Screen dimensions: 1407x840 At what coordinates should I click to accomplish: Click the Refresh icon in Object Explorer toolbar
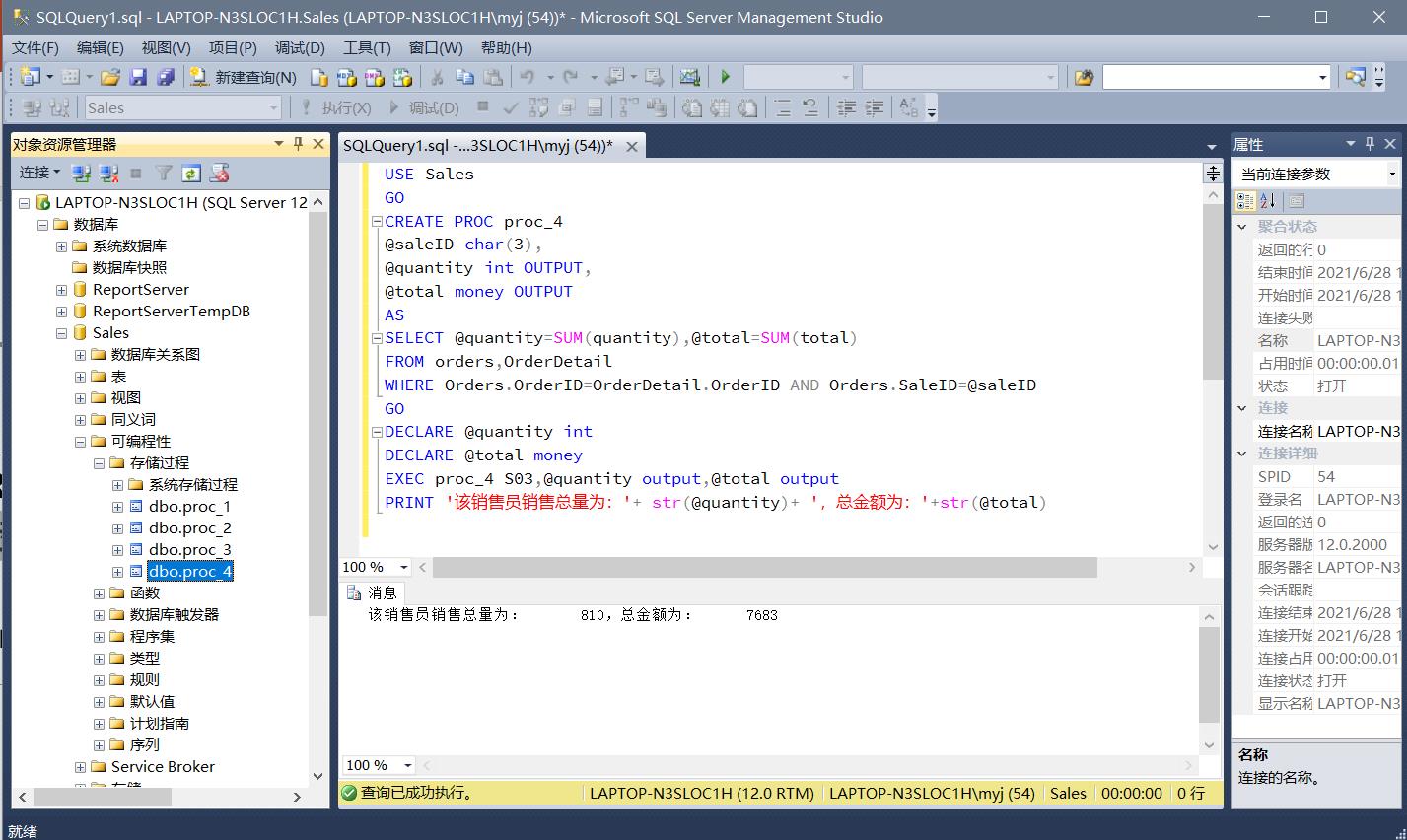pos(191,174)
